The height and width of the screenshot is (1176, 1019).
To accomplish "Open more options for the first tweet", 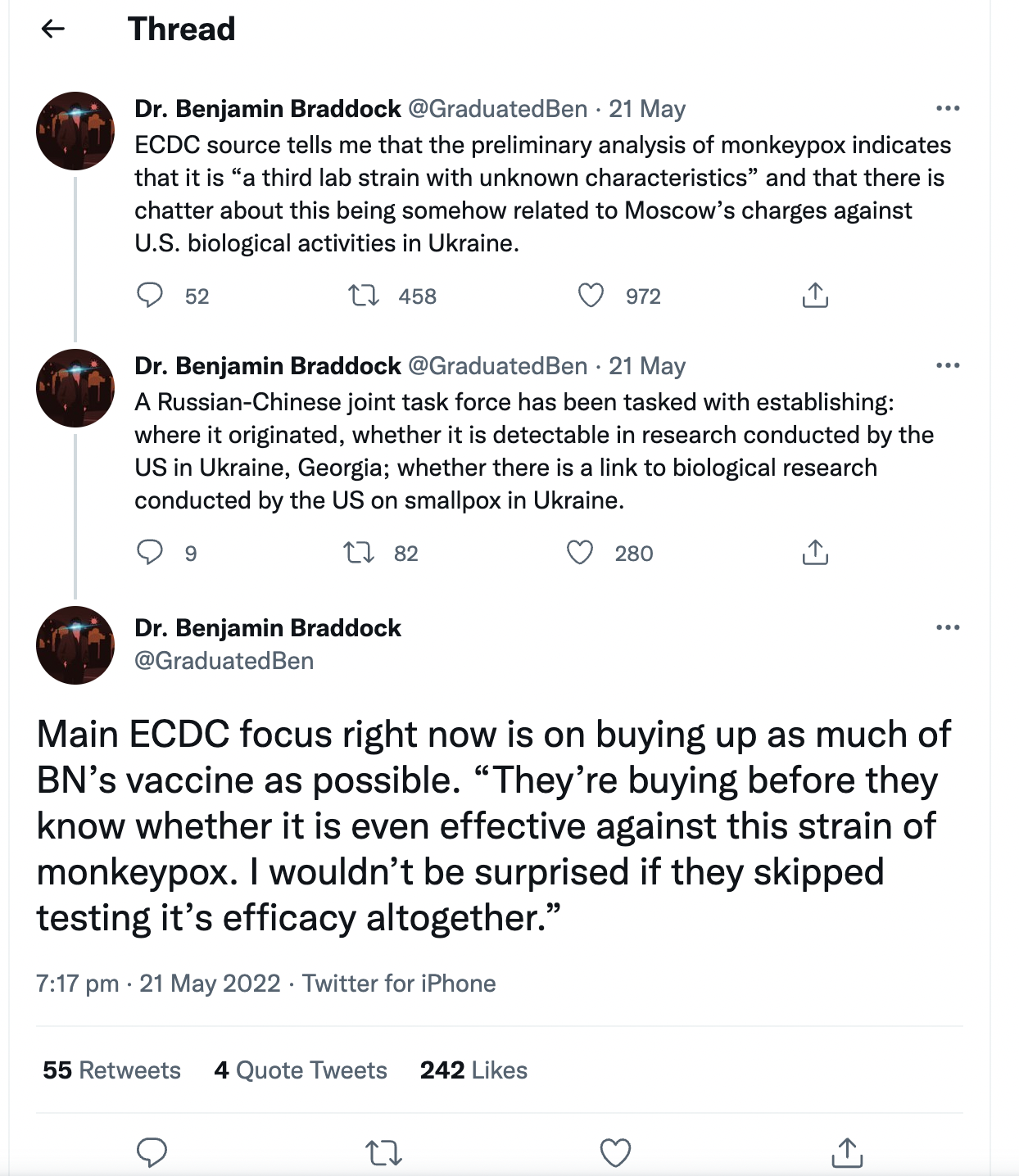I will point(948,108).
